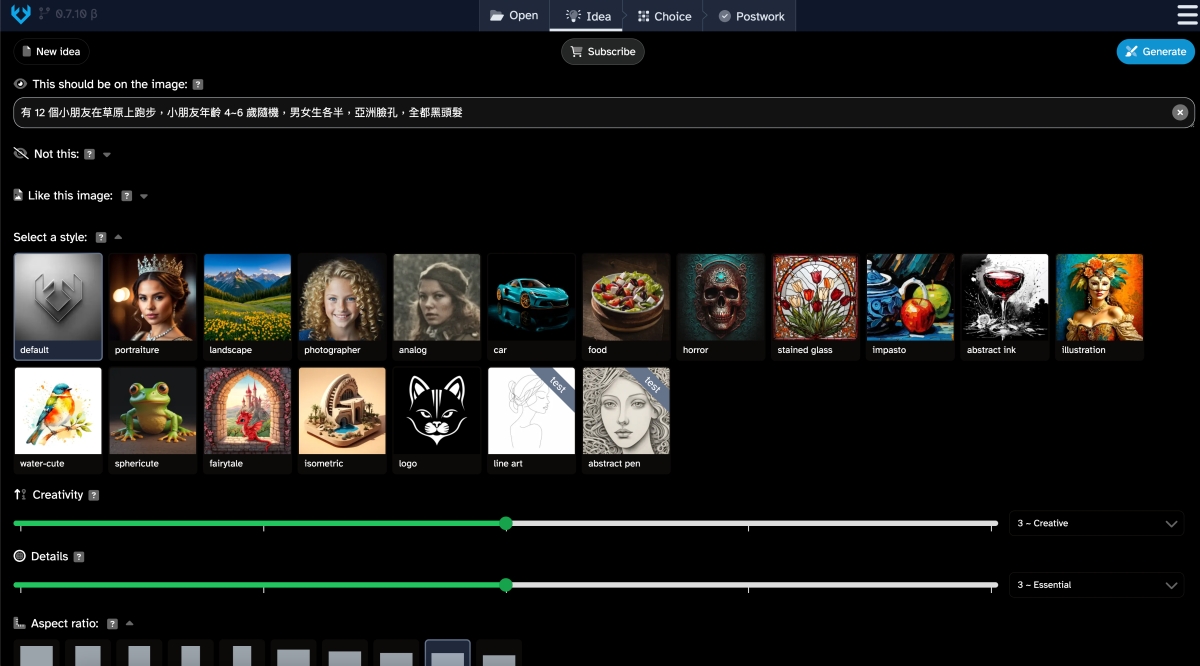Click help icon next to 'This should be on the image'
Viewport: 1200px width, 666px height.
(198, 85)
